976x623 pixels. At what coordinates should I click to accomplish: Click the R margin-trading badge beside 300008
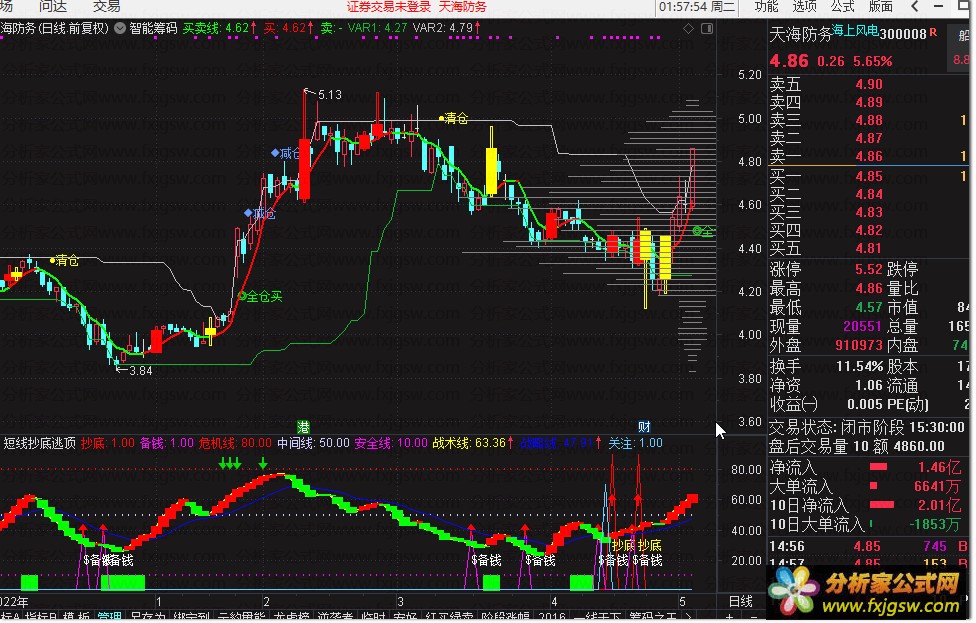pos(933,32)
